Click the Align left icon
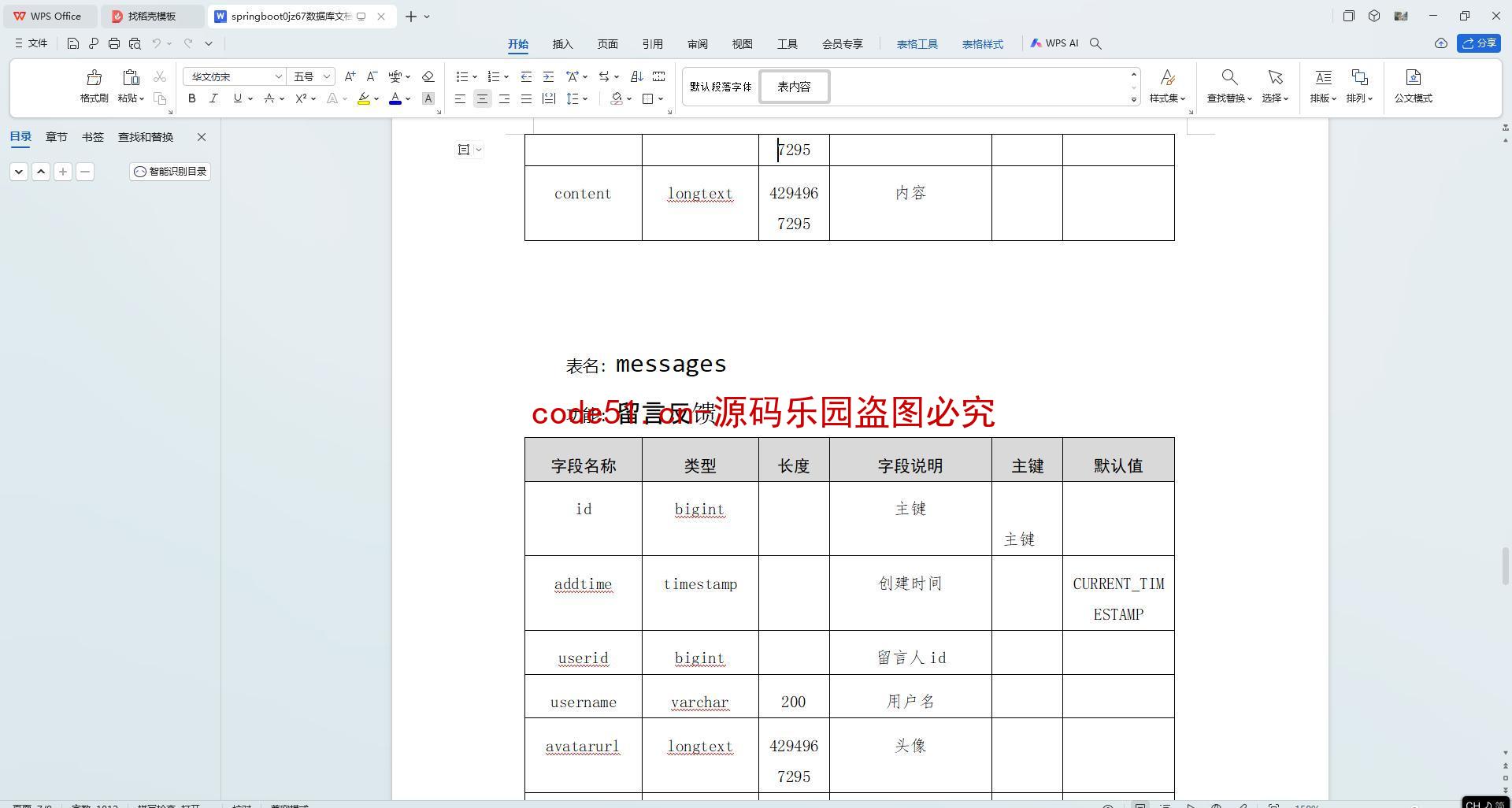 (x=460, y=98)
